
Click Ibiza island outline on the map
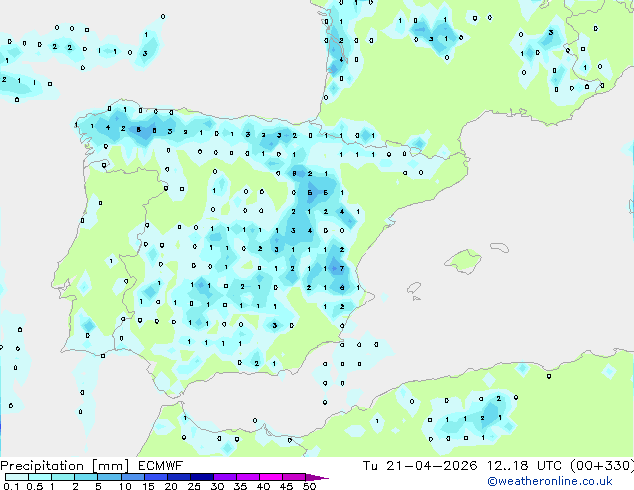(414, 288)
